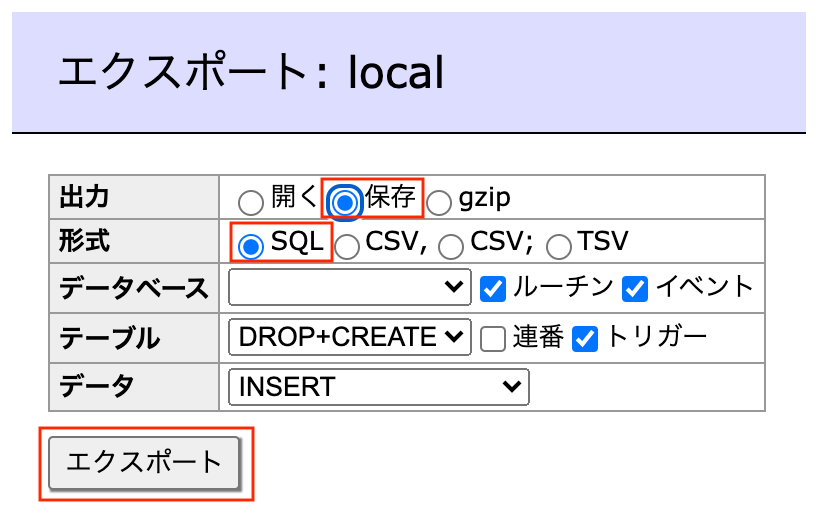Choose gzip output option
Image resolution: width=820 pixels, height=516 pixels.
[439, 202]
